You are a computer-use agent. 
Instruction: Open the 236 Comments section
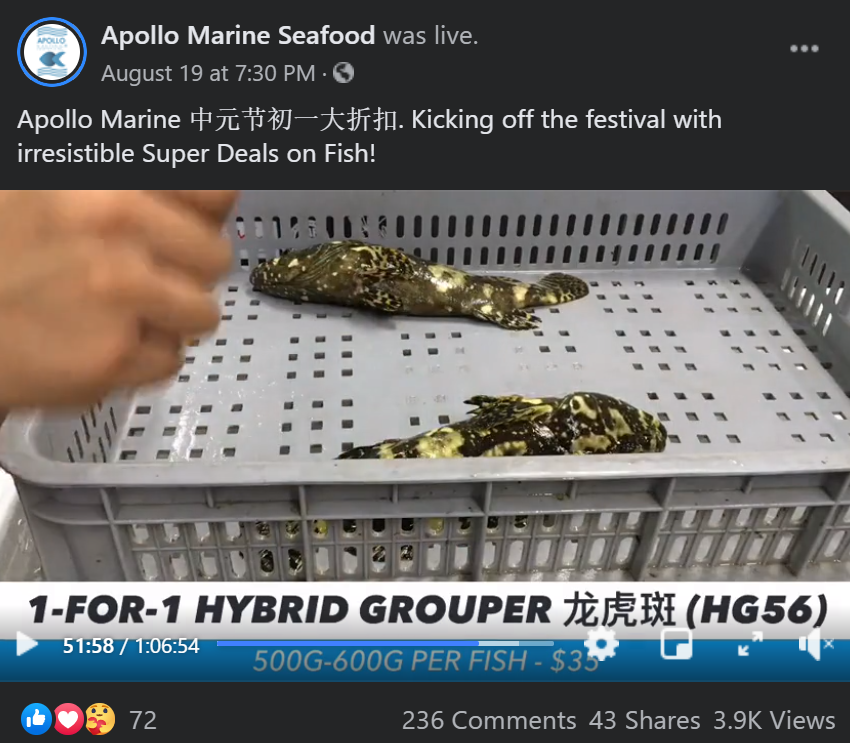(489, 720)
